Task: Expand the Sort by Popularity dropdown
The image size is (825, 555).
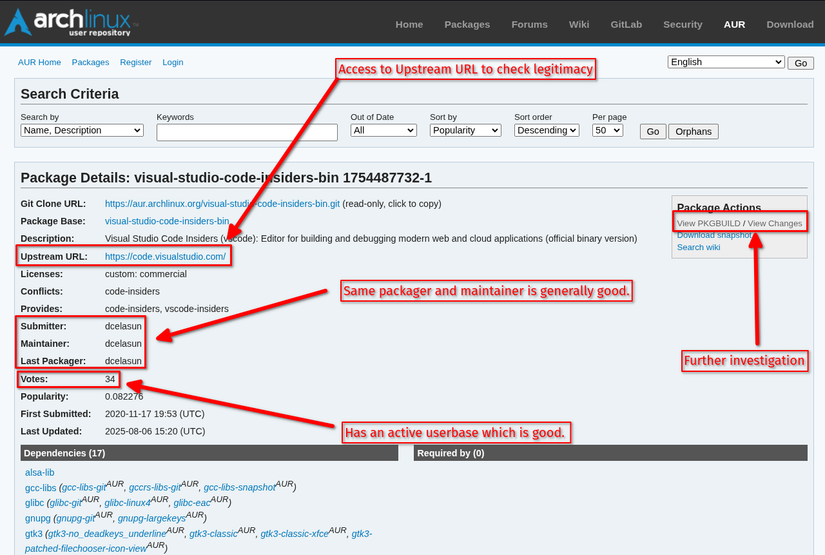Action: click(x=465, y=130)
